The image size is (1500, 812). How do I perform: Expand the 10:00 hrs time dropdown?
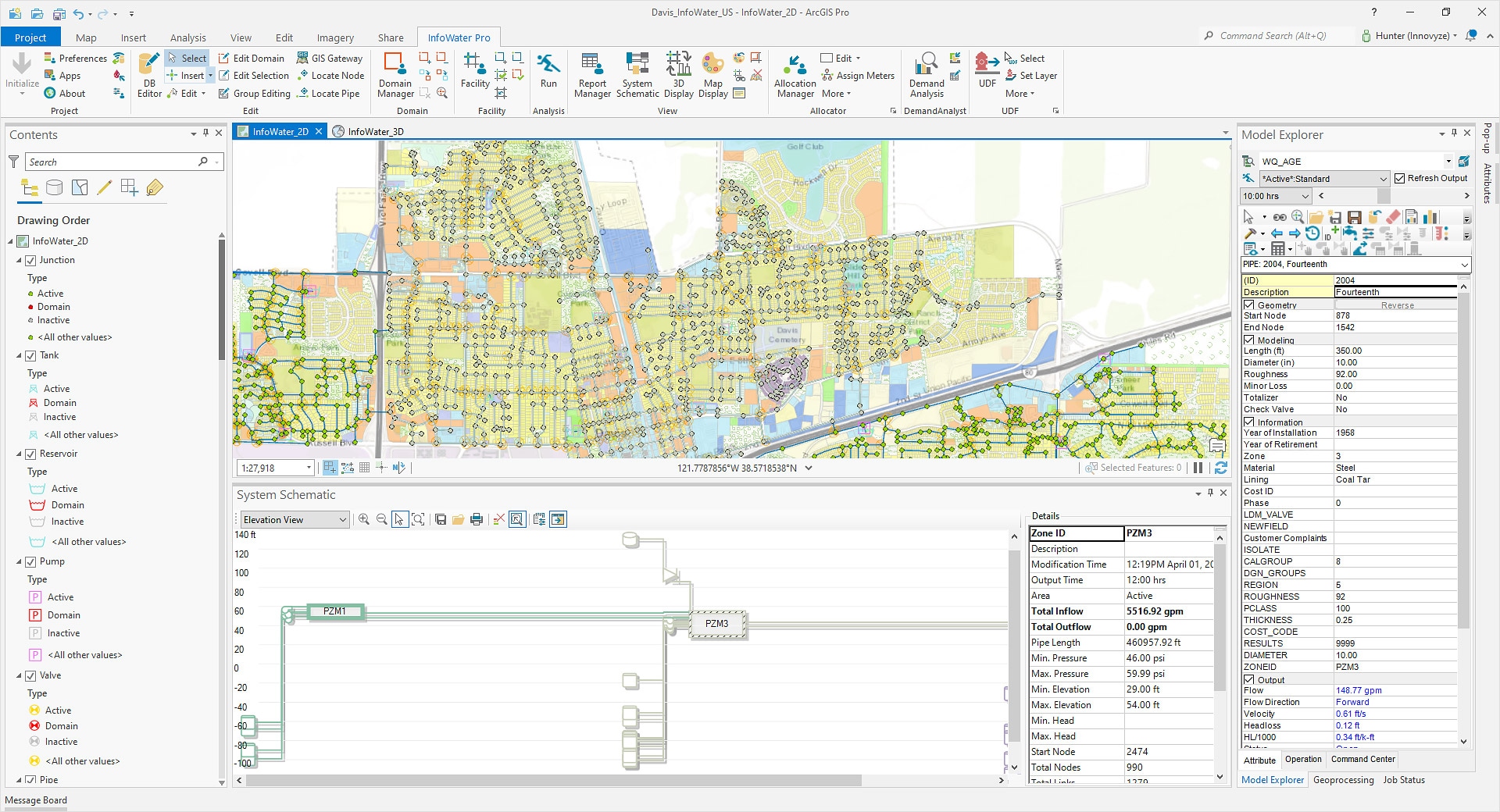(1304, 197)
